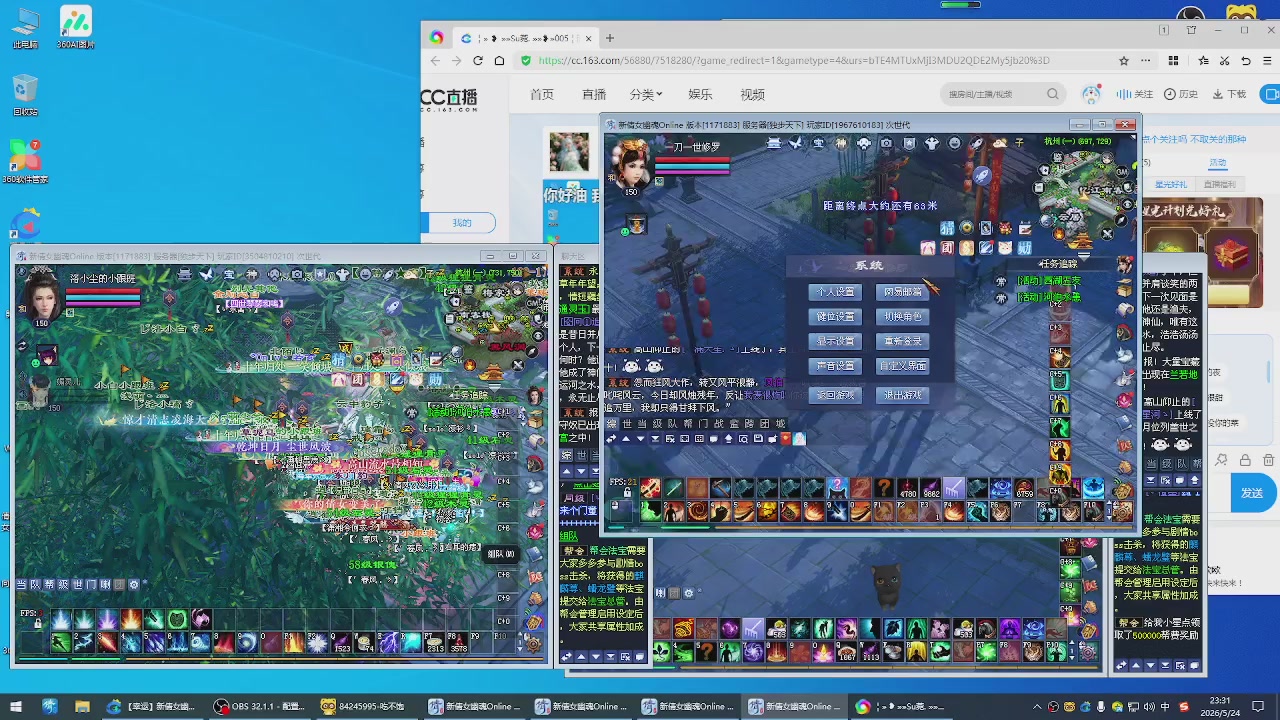The image size is (1280, 720).
Task: Open 下载 download on CC直播 header
Action: 1230,94
